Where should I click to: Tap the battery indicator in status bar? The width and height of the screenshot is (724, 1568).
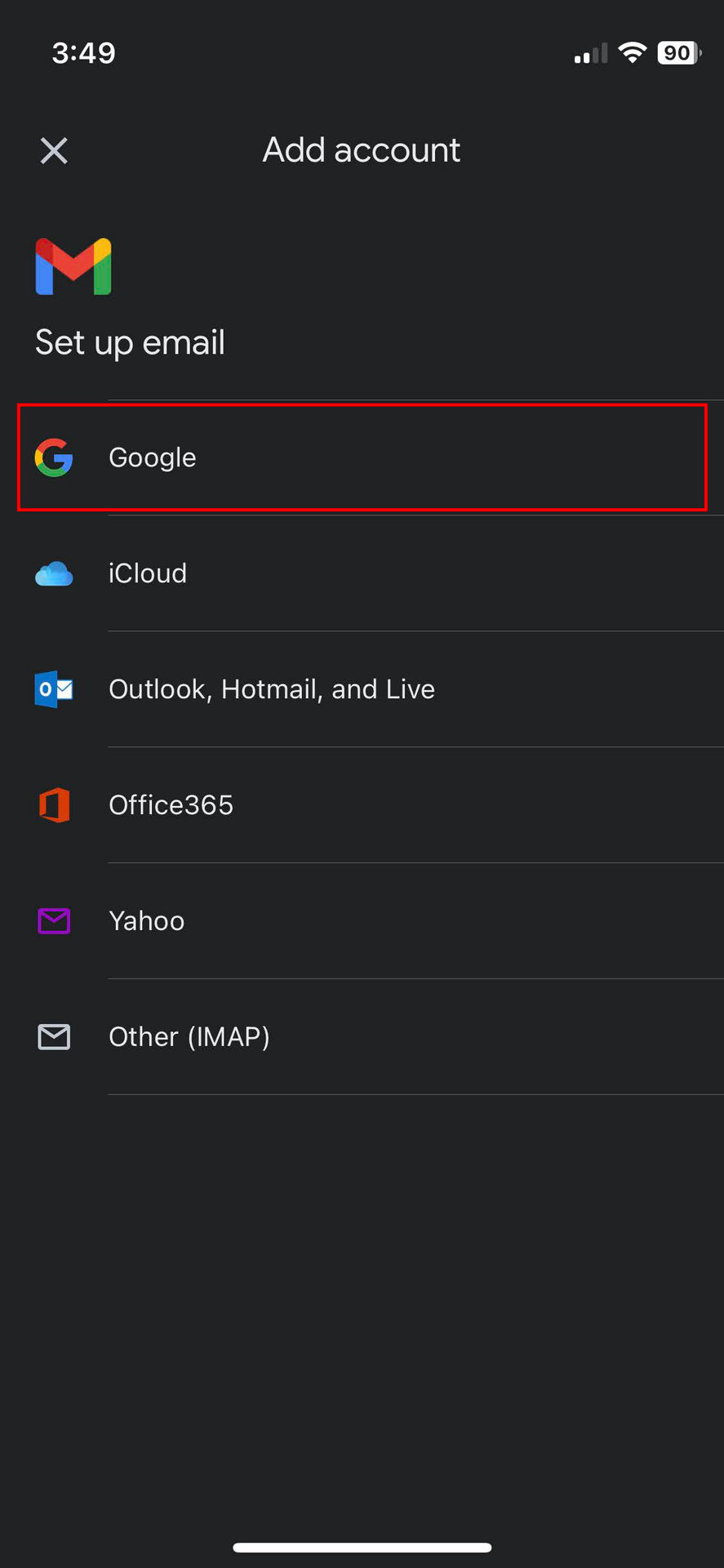(x=678, y=53)
